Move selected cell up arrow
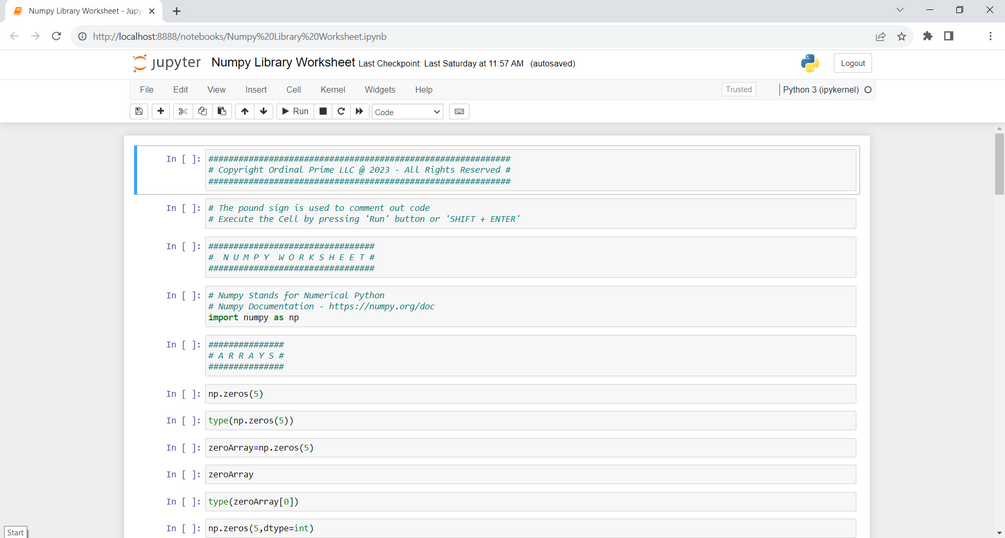 245,112
